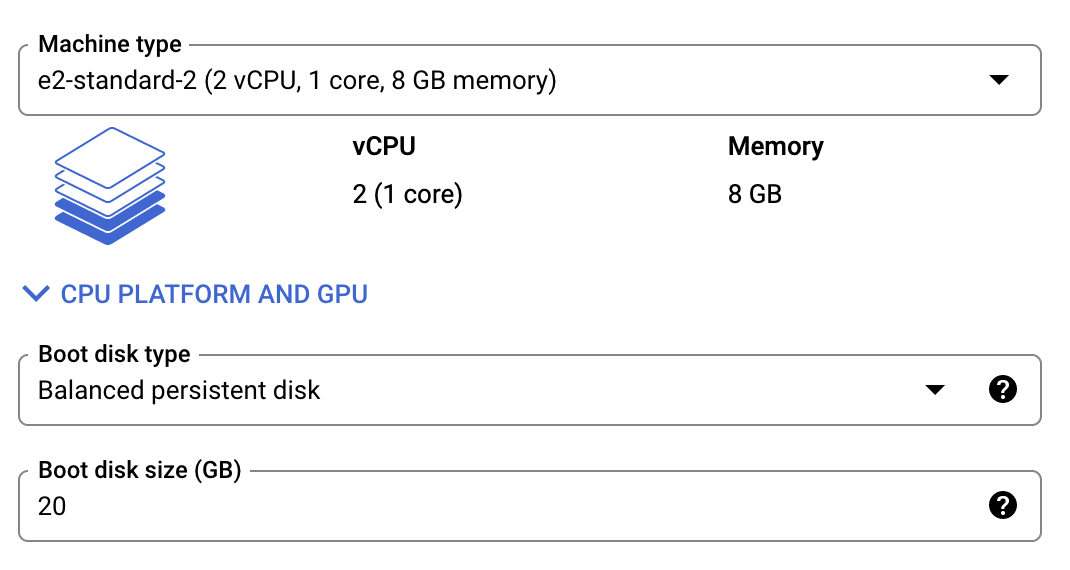Click the Boot disk type label
The height and width of the screenshot is (570, 1070).
tap(115, 354)
